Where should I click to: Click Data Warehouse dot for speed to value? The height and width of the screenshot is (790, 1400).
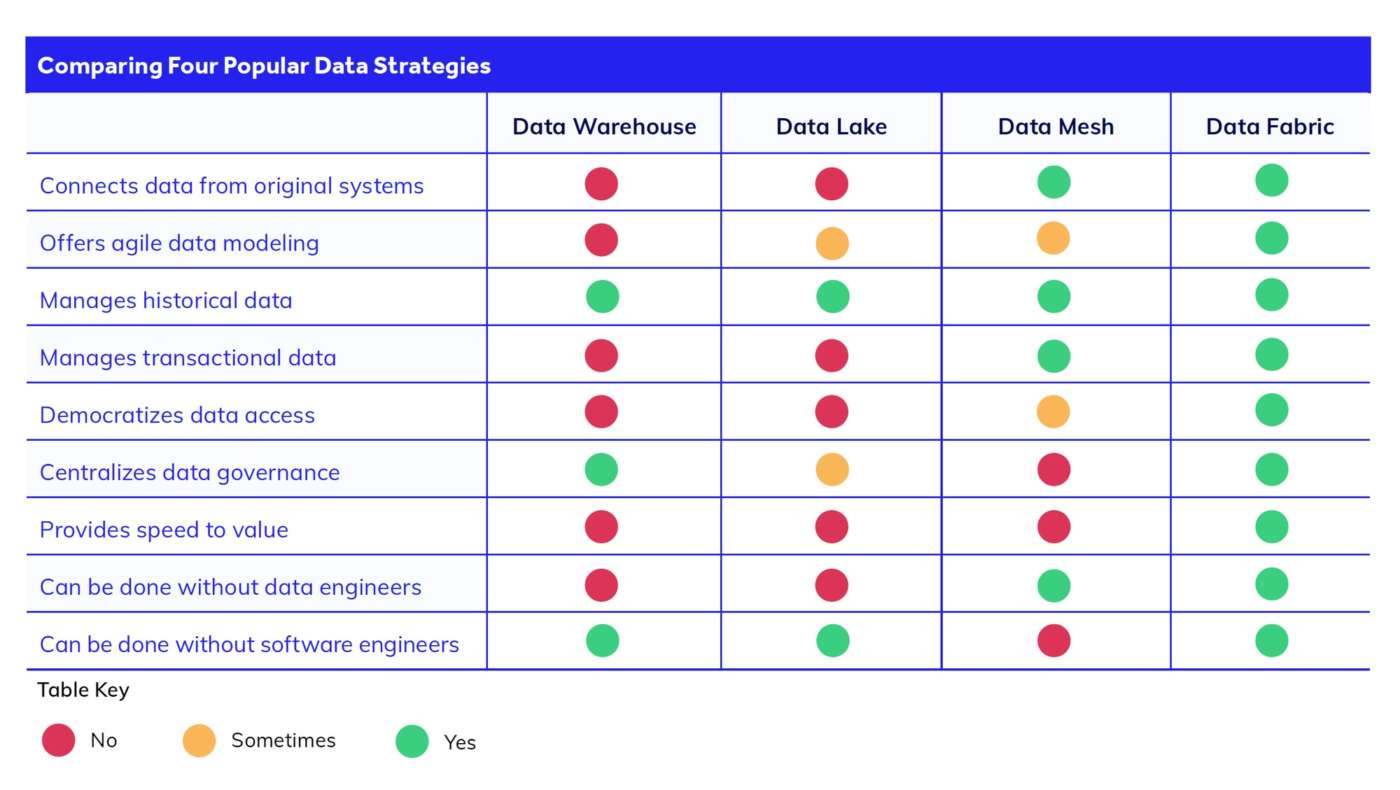[x=601, y=527]
